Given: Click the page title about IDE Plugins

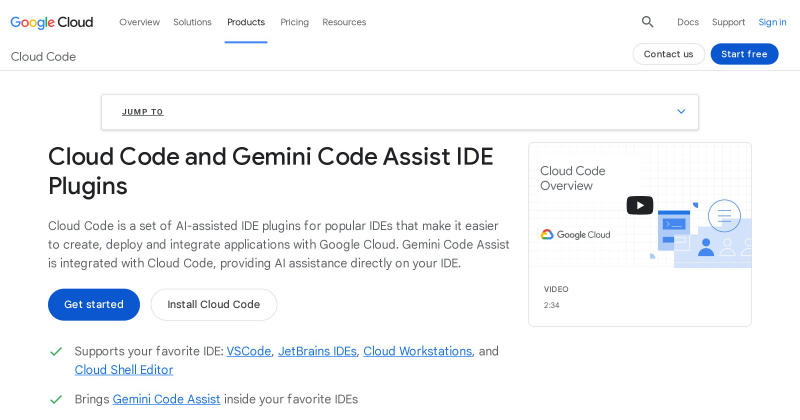Looking at the screenshot, I should [x=271, y=171].
